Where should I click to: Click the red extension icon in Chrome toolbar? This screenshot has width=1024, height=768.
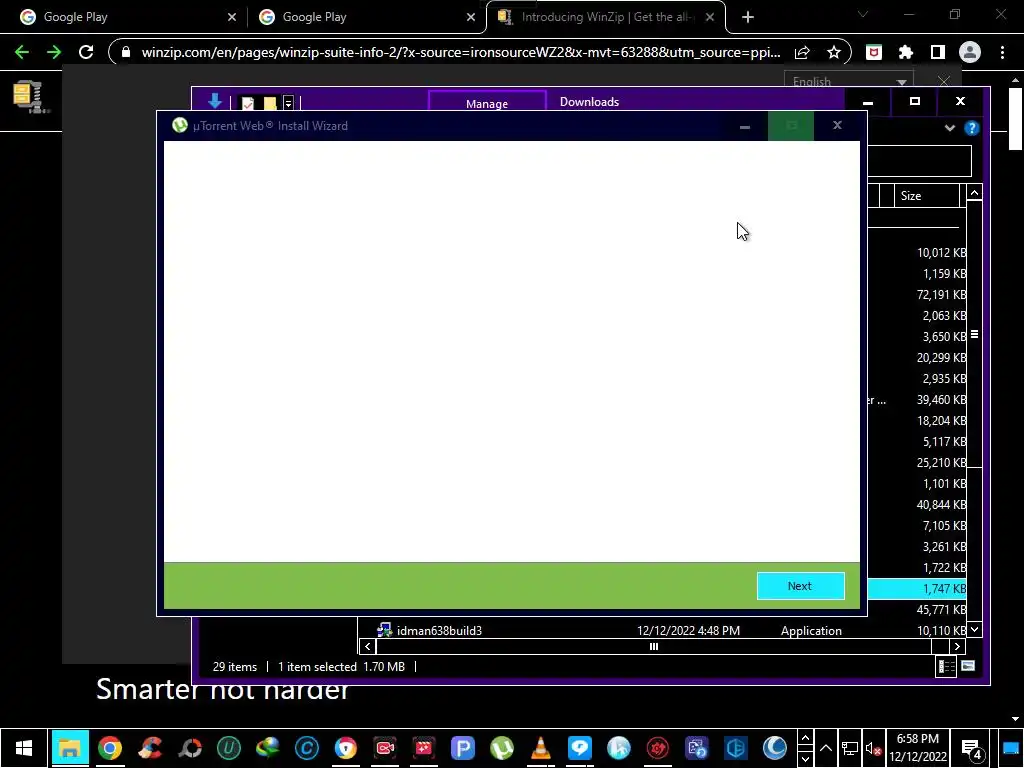tap(874, 52)
